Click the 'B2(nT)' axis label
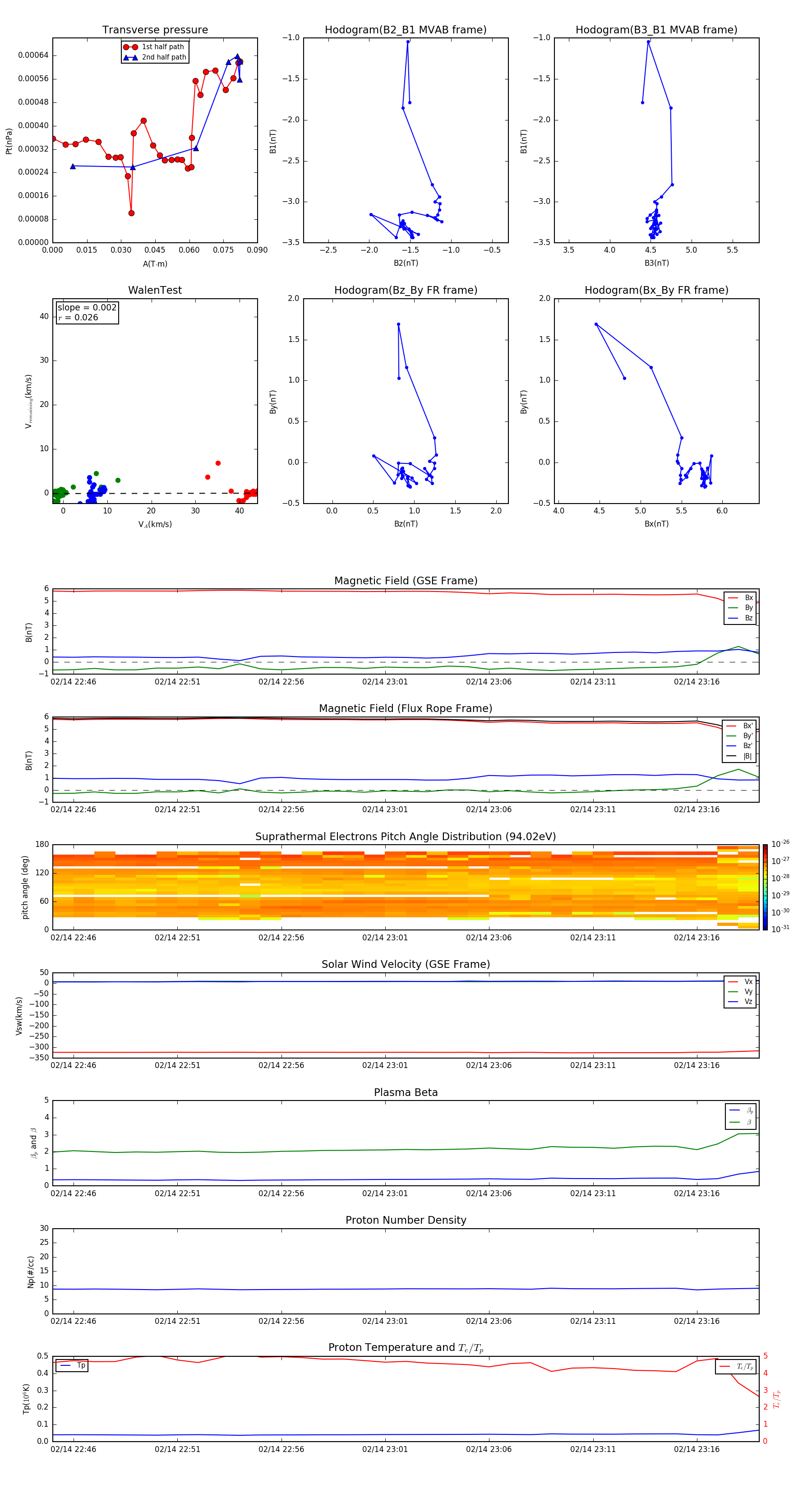Viewport: 812px width, 1489px height. 406,263
